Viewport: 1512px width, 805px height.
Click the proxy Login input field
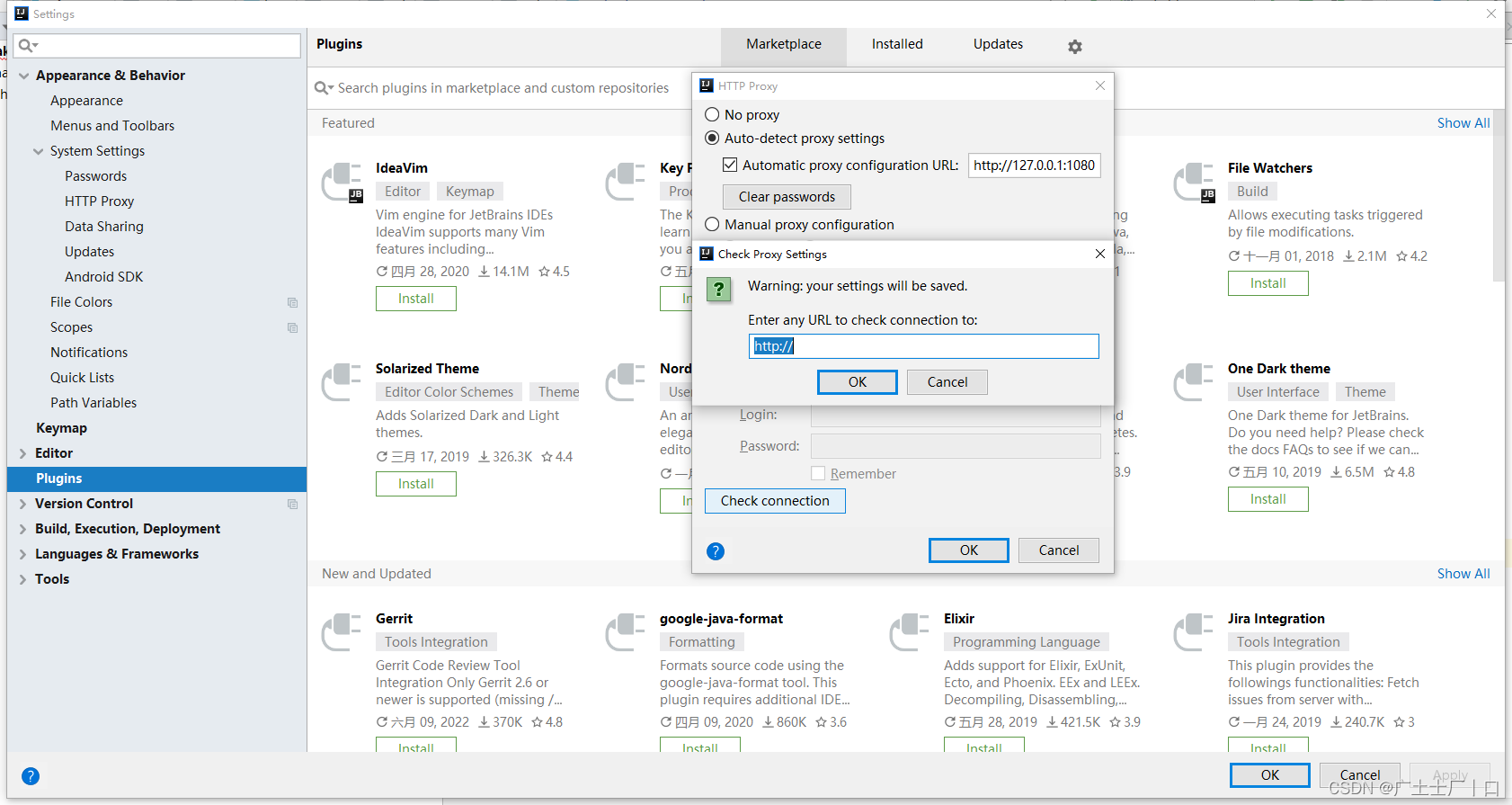tap(956, 415)
